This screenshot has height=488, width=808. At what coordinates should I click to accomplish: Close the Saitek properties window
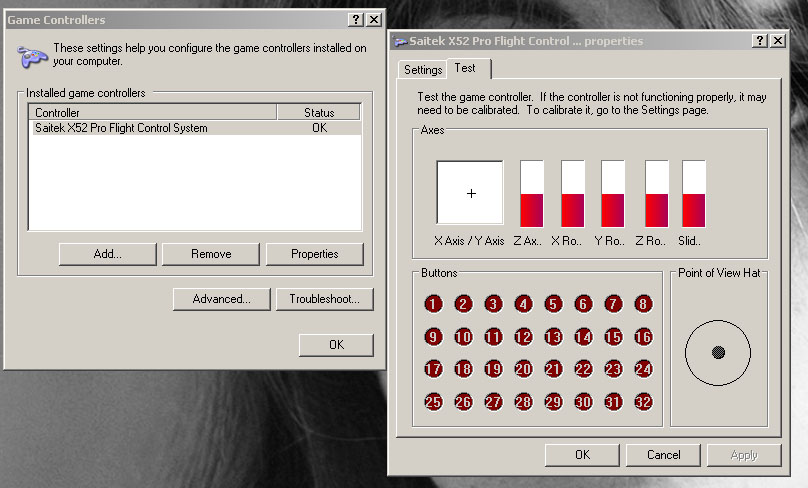[778, 41]
